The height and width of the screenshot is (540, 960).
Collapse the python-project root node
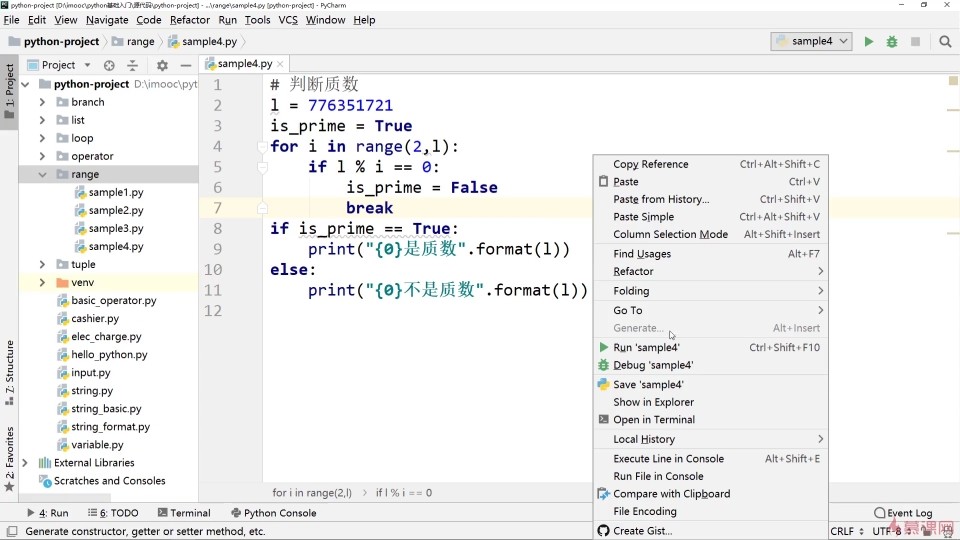coord(26,84)
